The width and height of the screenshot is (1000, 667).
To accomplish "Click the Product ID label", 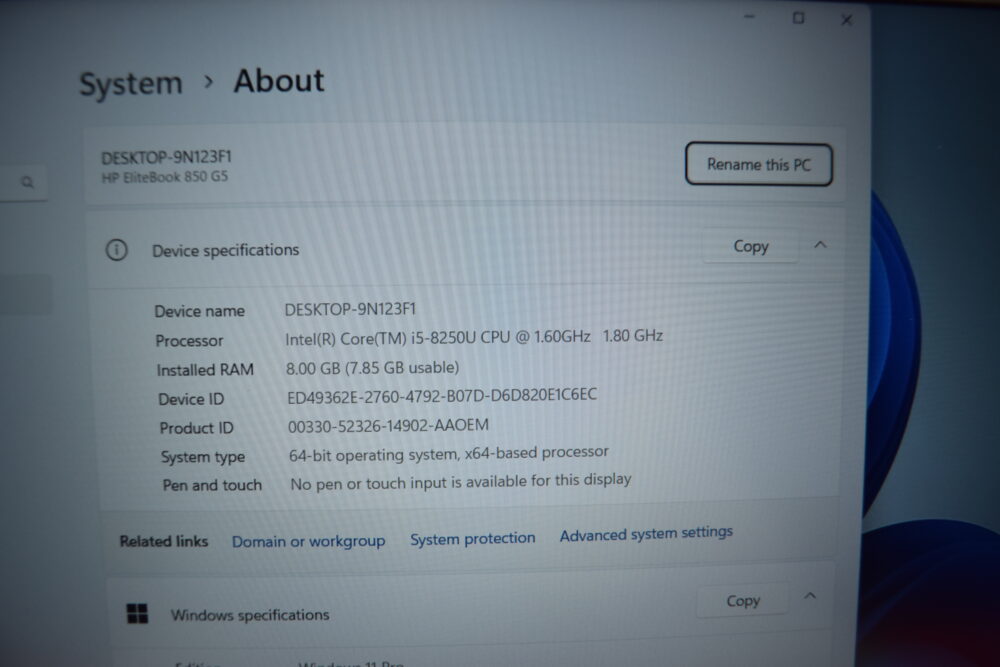I will [196, 428].
